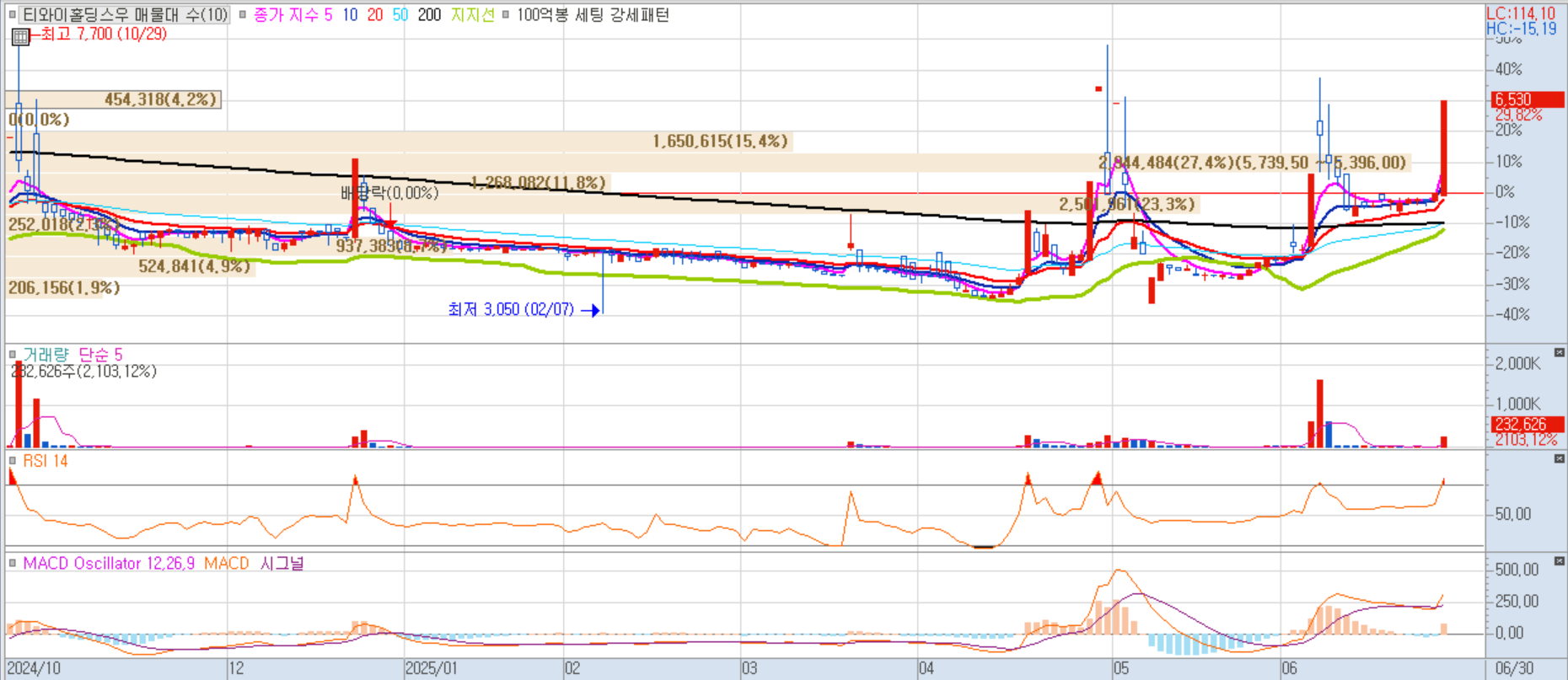This screenshot has width=1568, height=680.
Task: Click the LC:114.10 readout
Action: [x=1521, y=13]
